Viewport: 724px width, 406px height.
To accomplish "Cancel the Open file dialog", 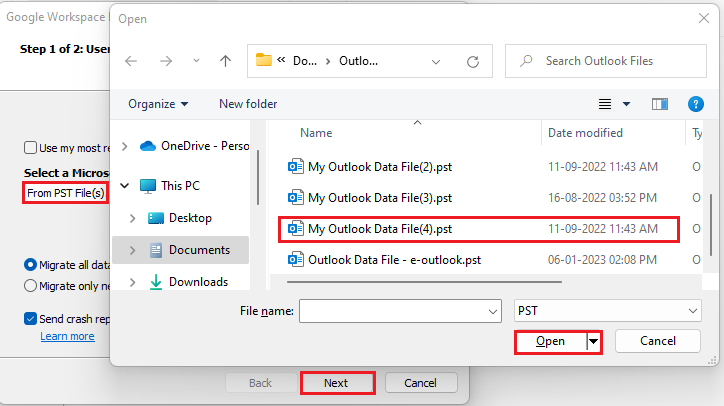I will (658, 341).
